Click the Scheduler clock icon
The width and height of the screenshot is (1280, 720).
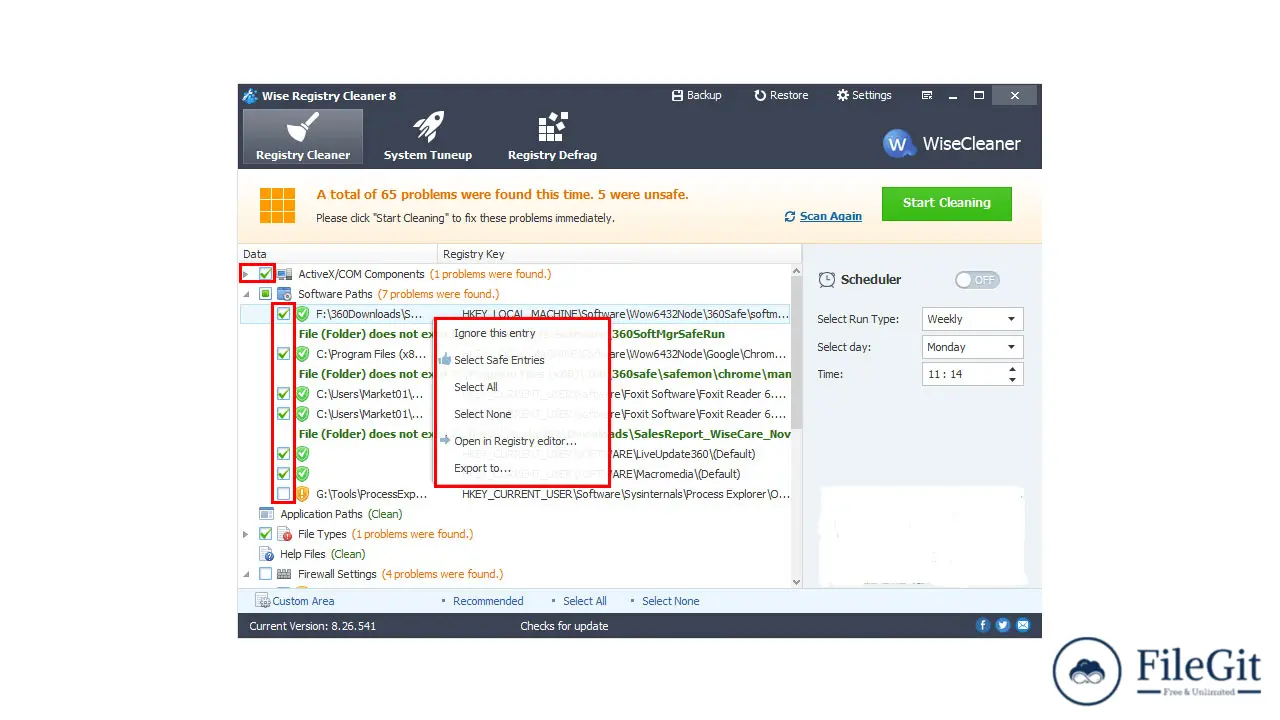(x=827, y=280)
